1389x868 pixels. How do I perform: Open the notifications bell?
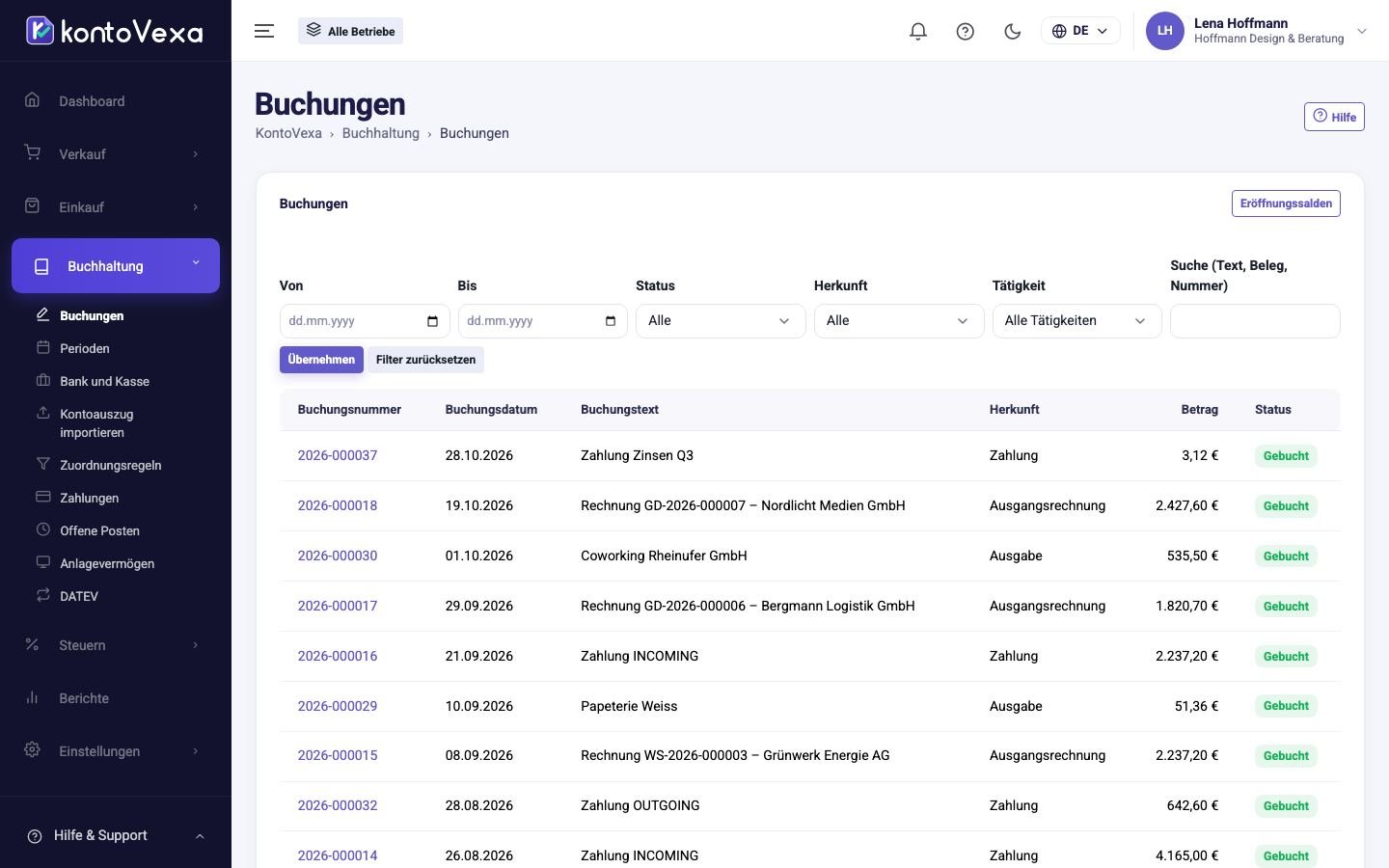coord(918,31)
